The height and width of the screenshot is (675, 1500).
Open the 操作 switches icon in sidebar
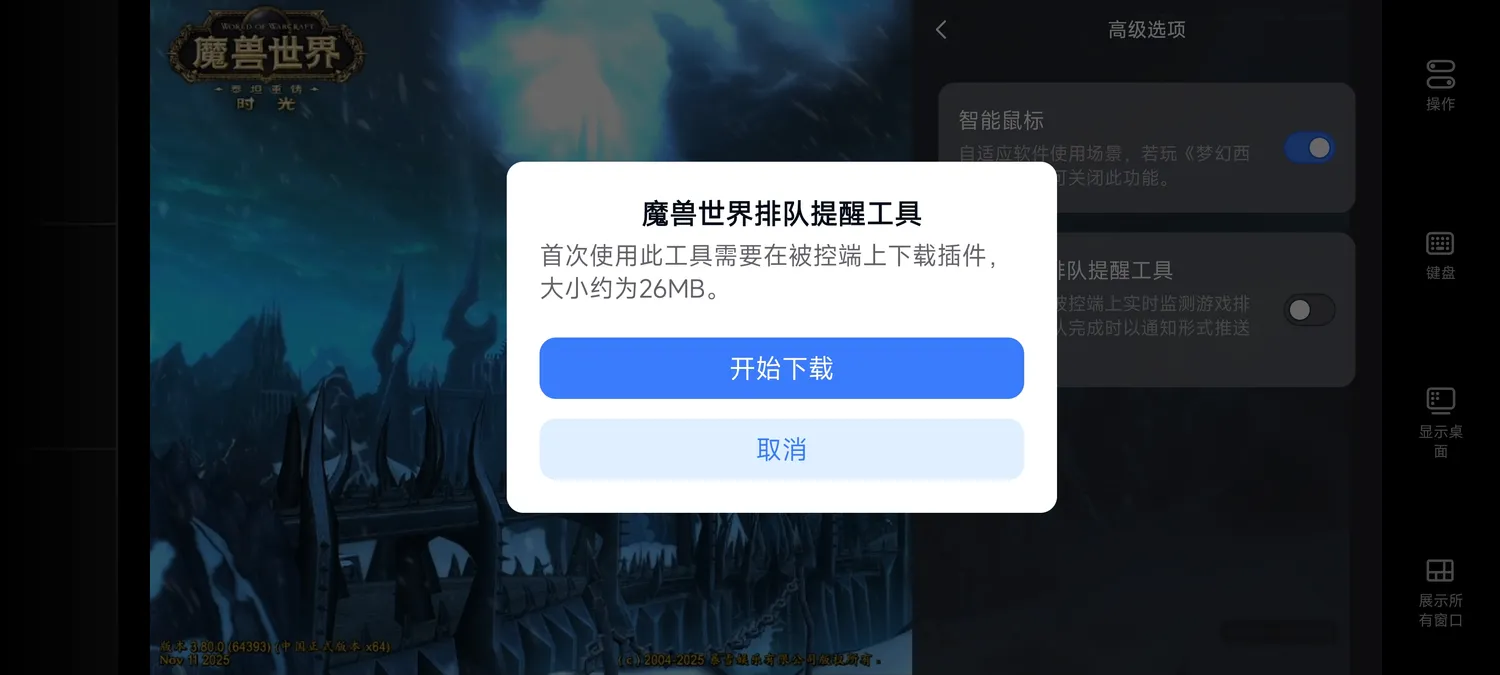pyautogui.click(x=1440, y=74)
